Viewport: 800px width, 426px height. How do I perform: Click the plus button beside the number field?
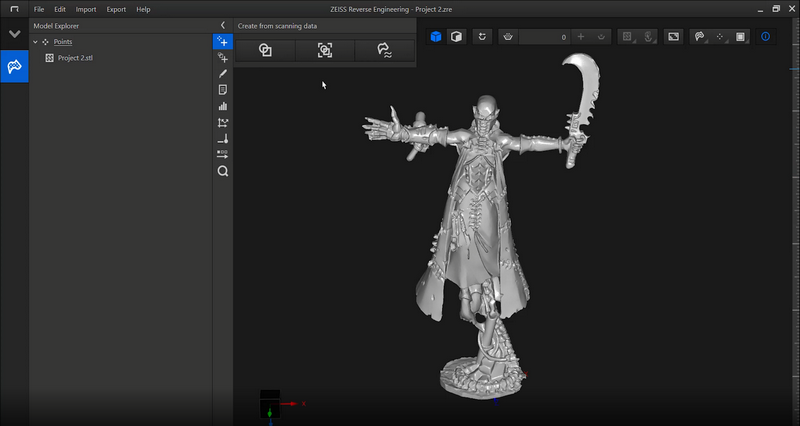tap(581, 37)
